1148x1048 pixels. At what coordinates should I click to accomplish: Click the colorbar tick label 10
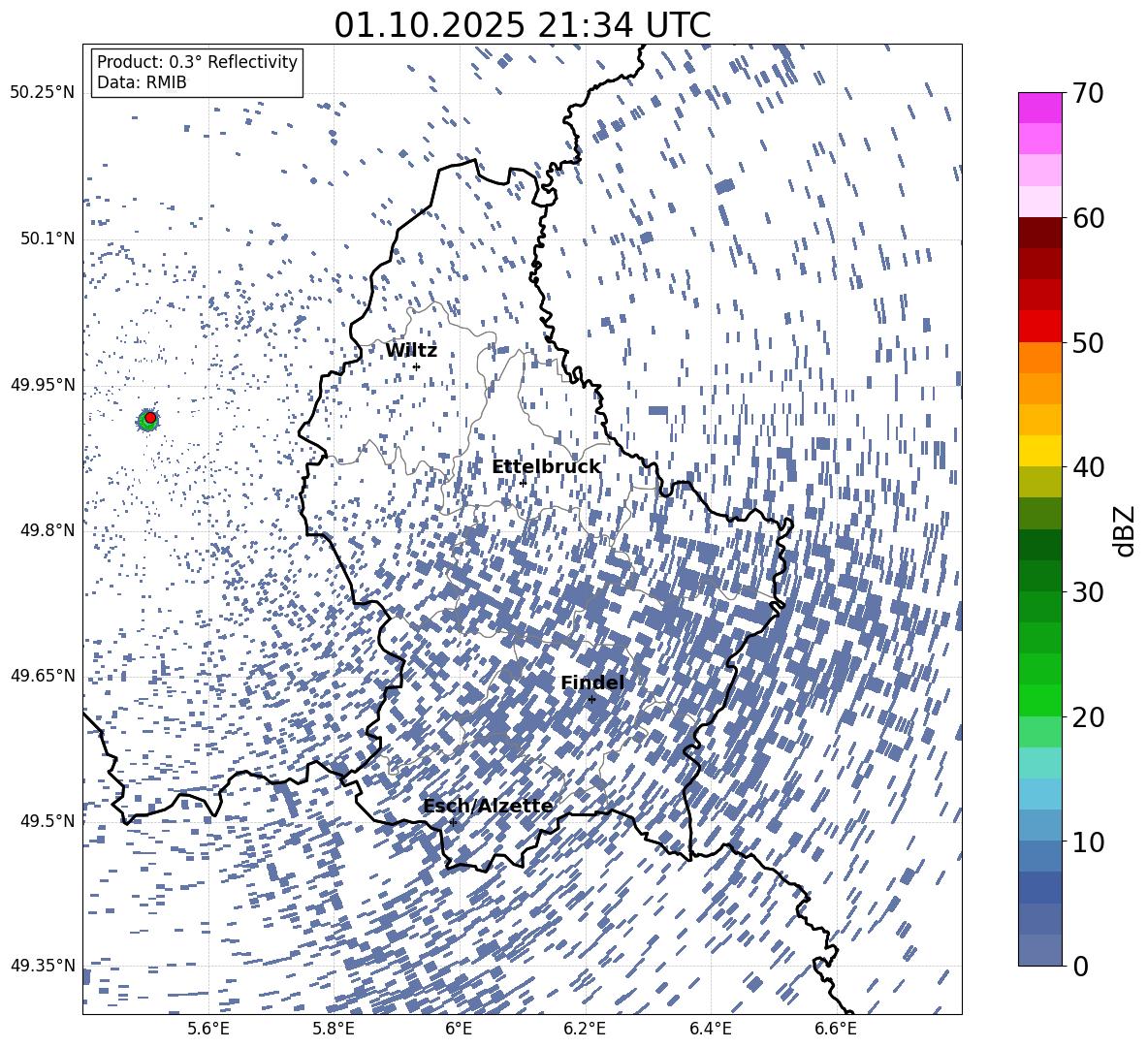[x=1088, y=842]
